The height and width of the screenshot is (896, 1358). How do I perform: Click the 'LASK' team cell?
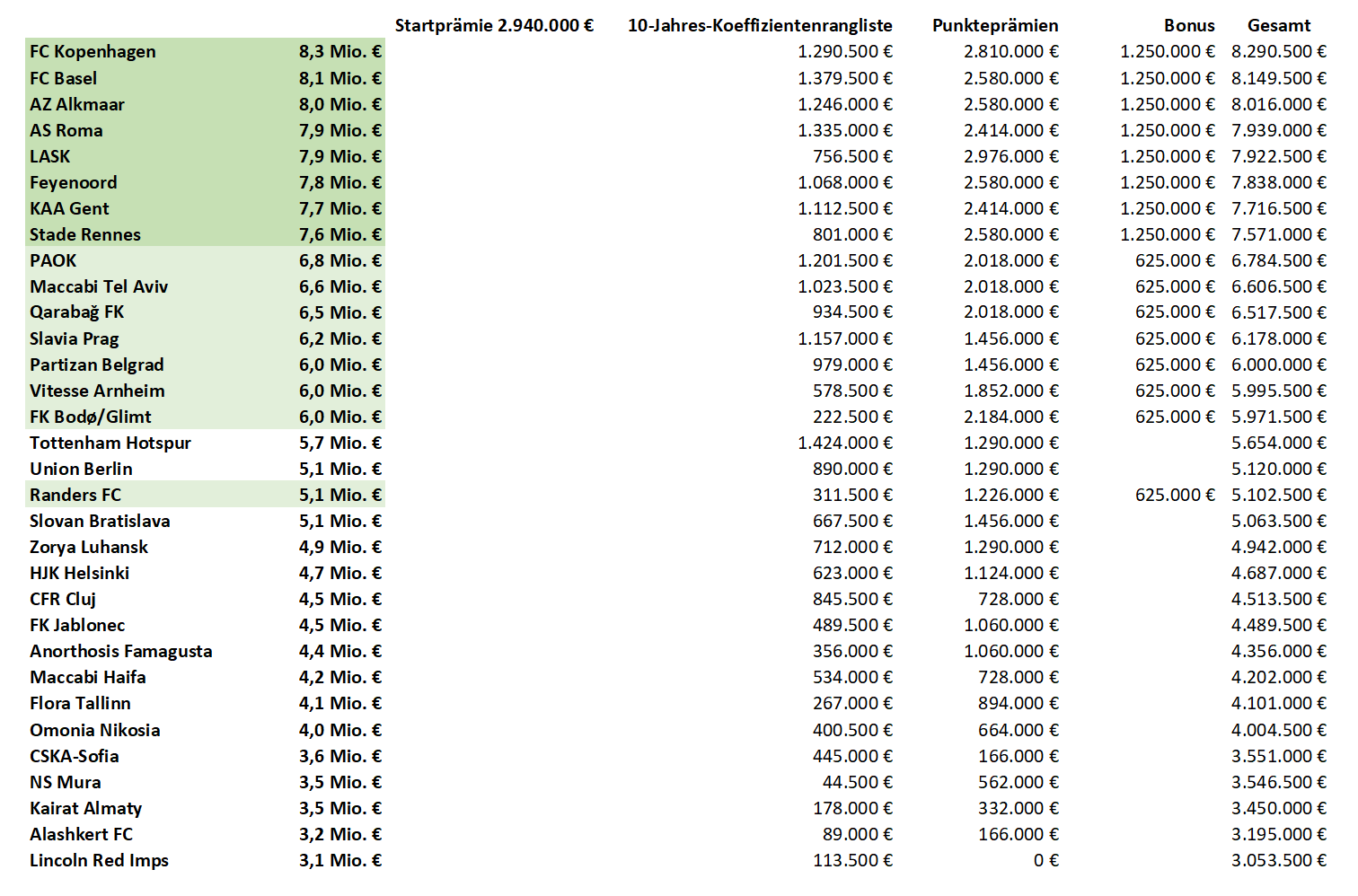pyautogui.click(x=49, y=156)
